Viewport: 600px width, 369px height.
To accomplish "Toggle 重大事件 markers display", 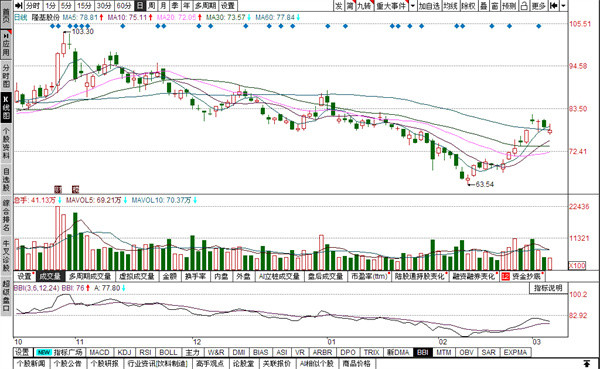I will [391, 6].
